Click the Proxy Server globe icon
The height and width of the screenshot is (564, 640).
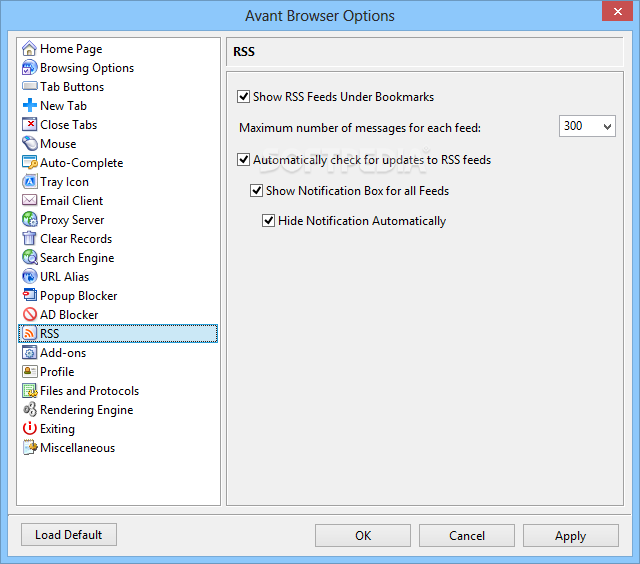point(29,220)
